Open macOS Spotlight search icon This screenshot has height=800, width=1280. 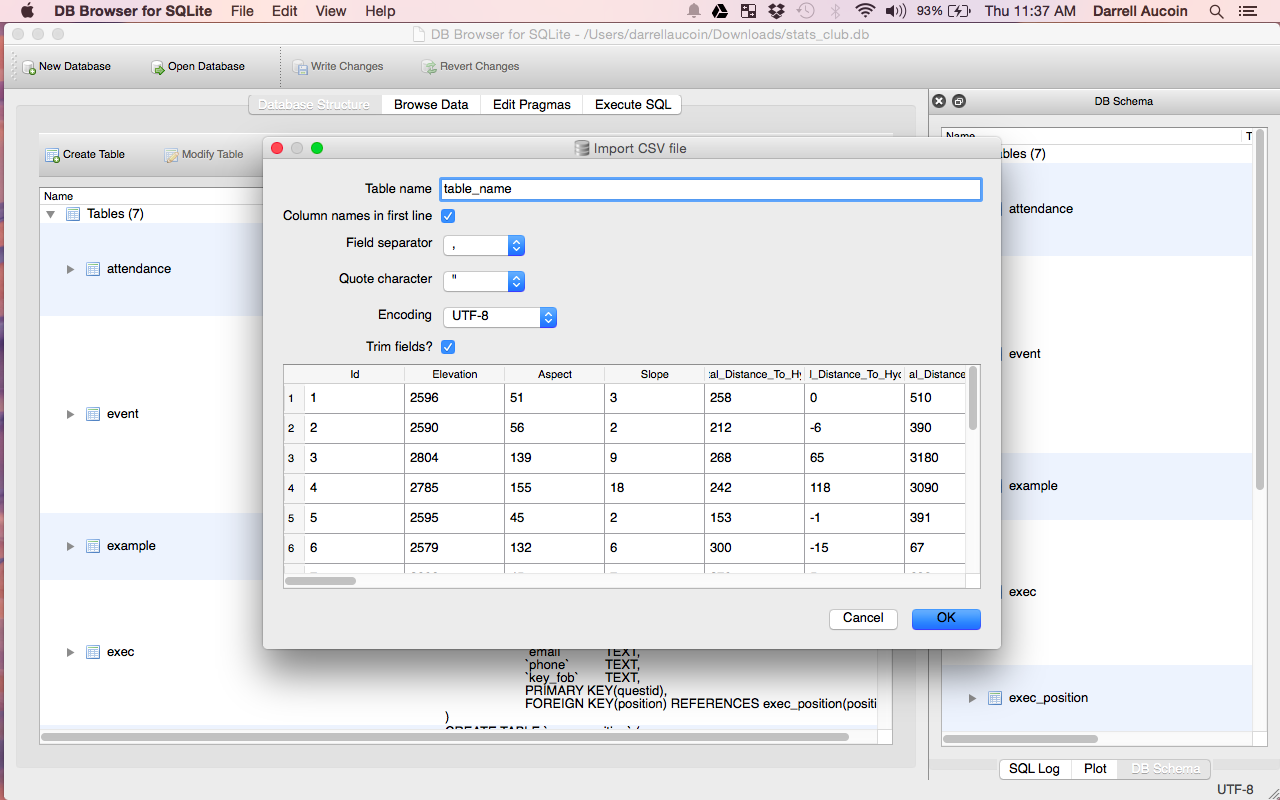(1217, 11)
